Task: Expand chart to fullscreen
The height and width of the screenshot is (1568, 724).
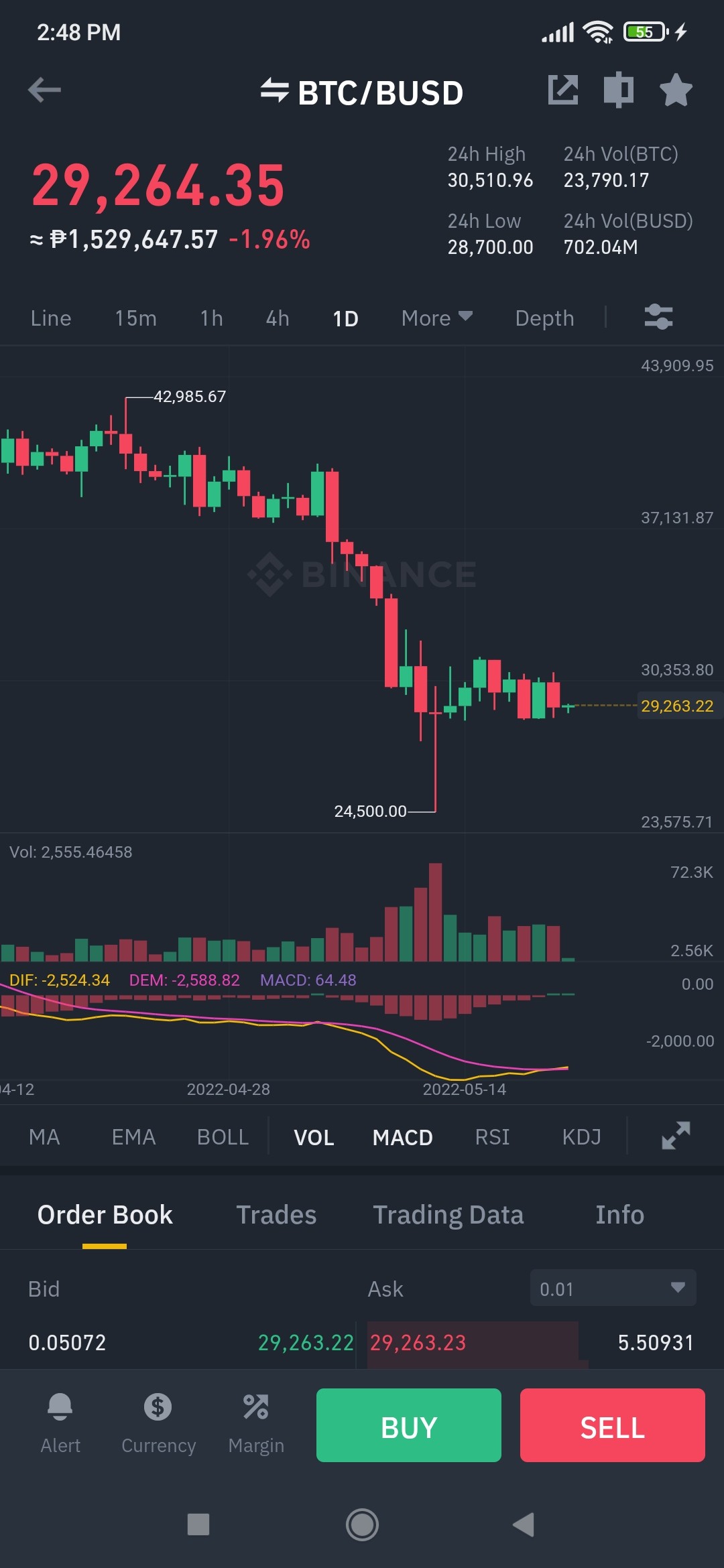Action: (676, 1136)
